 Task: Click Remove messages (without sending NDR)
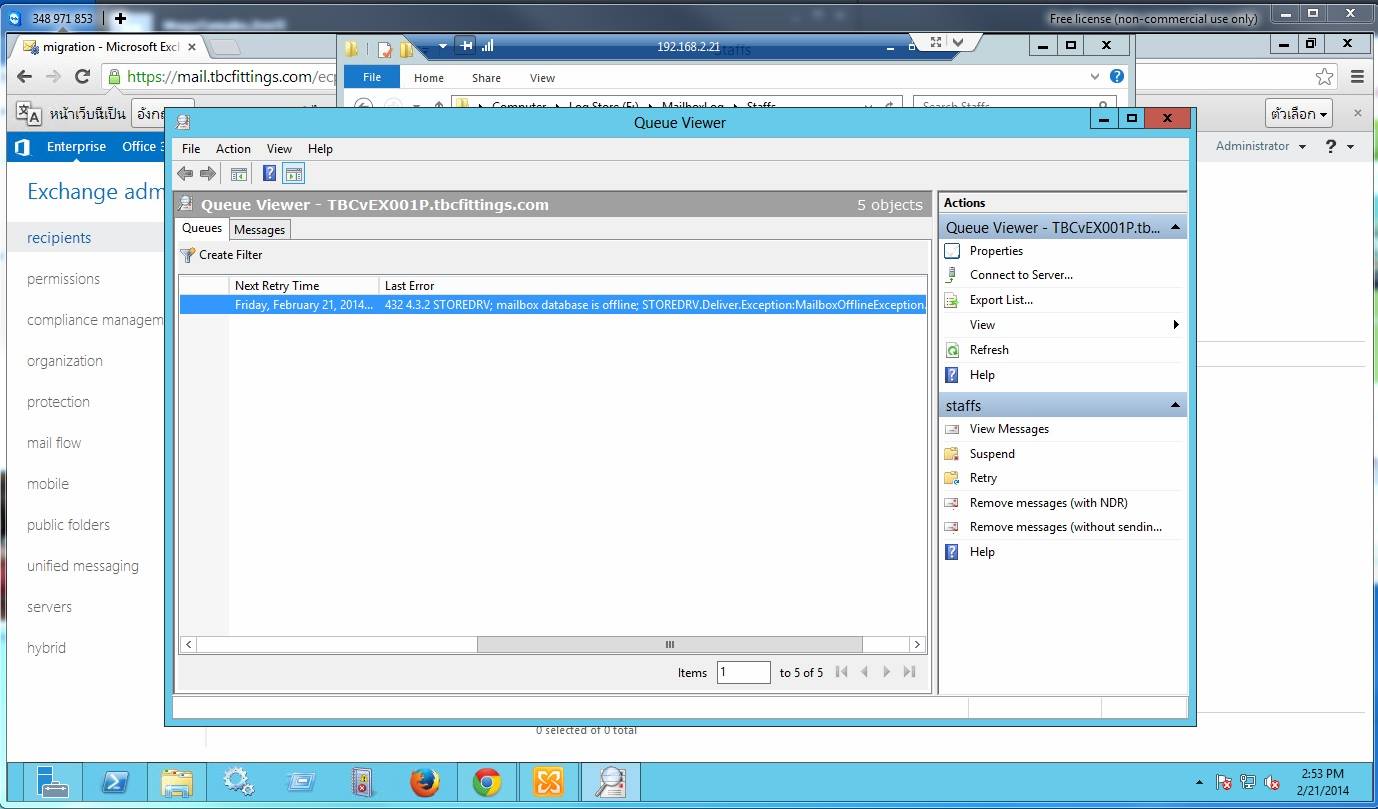click(x=1064, y=527)
